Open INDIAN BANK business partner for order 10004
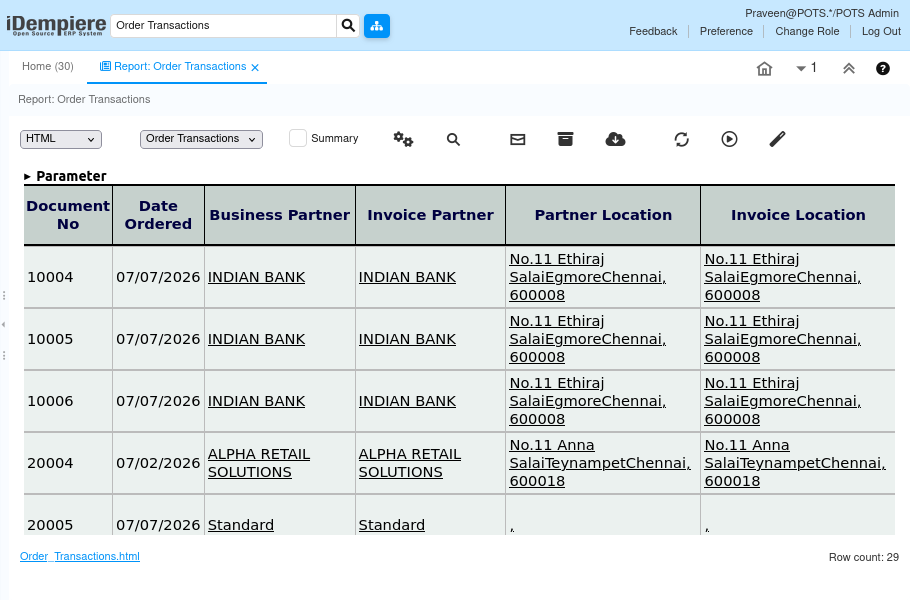The width and height of the screenshot is (910, 600). (257, 277)
